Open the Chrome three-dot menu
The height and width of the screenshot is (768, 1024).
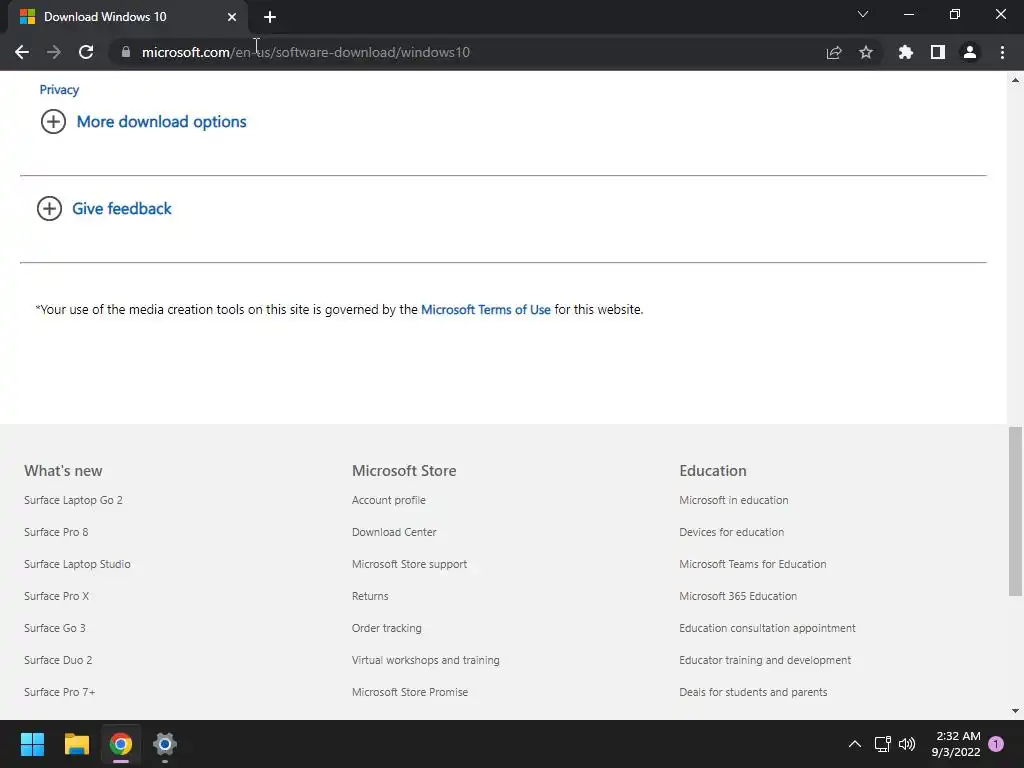point(1002,52)
